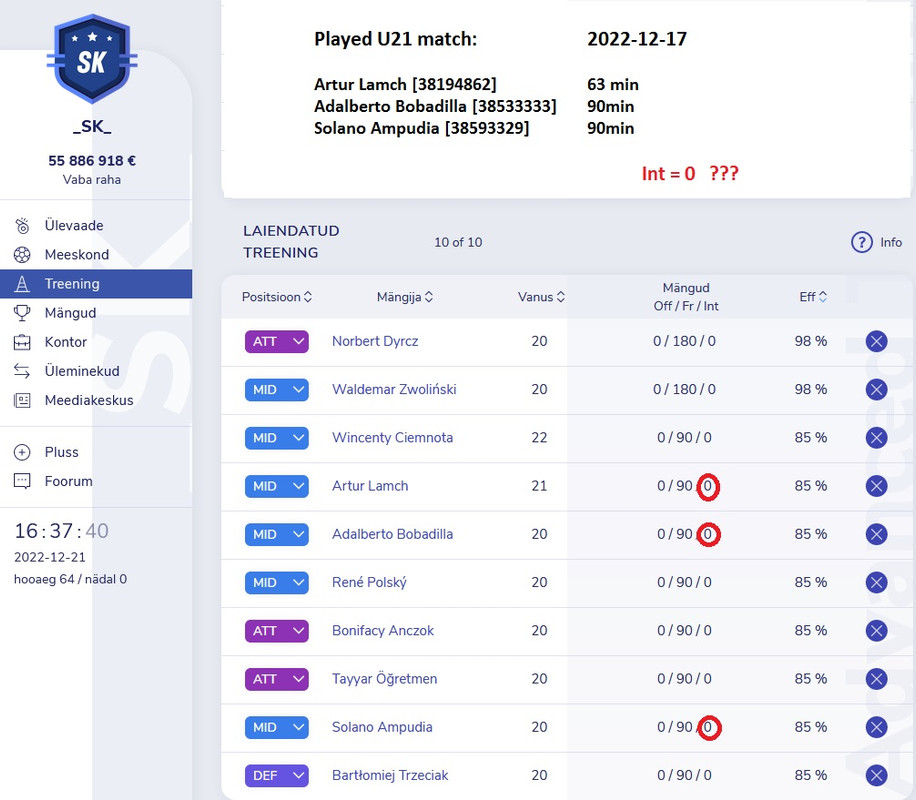Viewport: 916px width, 800px height.
Task: Open player Adalberto Bobadilla profile link
Action: coord(392,534)
